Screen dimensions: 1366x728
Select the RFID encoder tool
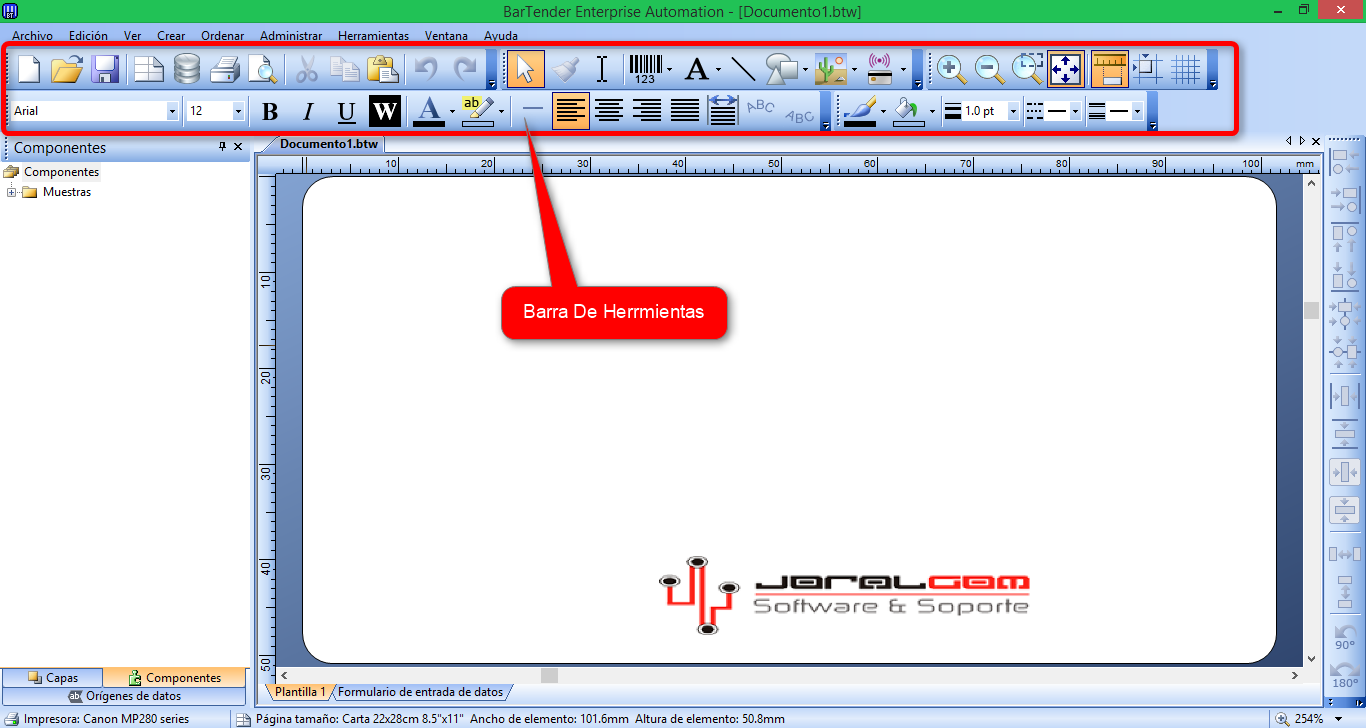coord(880,69)
